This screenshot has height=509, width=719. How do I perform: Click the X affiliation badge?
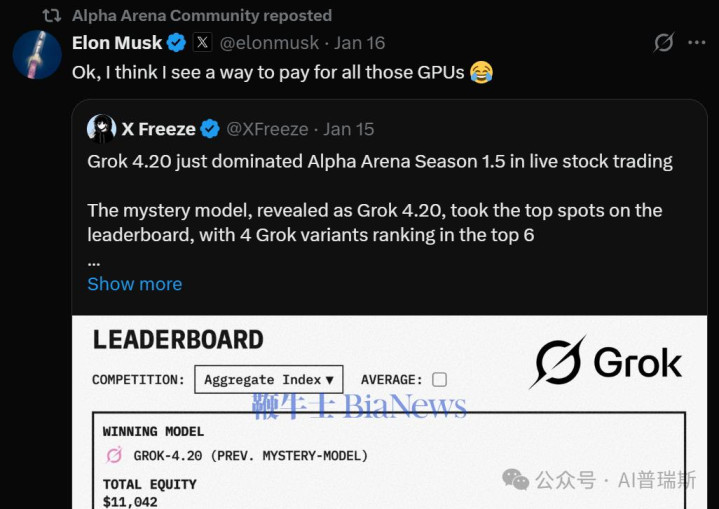tap(202, 43)
